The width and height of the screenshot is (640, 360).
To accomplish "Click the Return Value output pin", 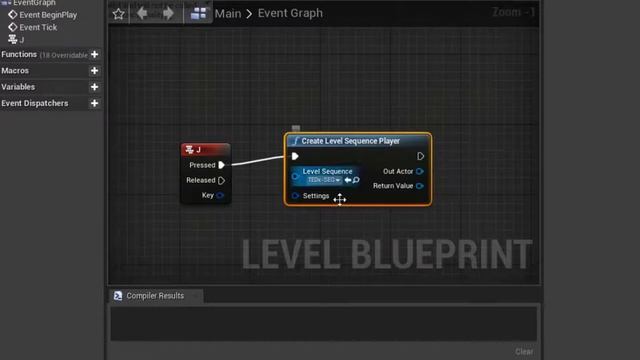I will pyautogui.click(x=420, y=186).
